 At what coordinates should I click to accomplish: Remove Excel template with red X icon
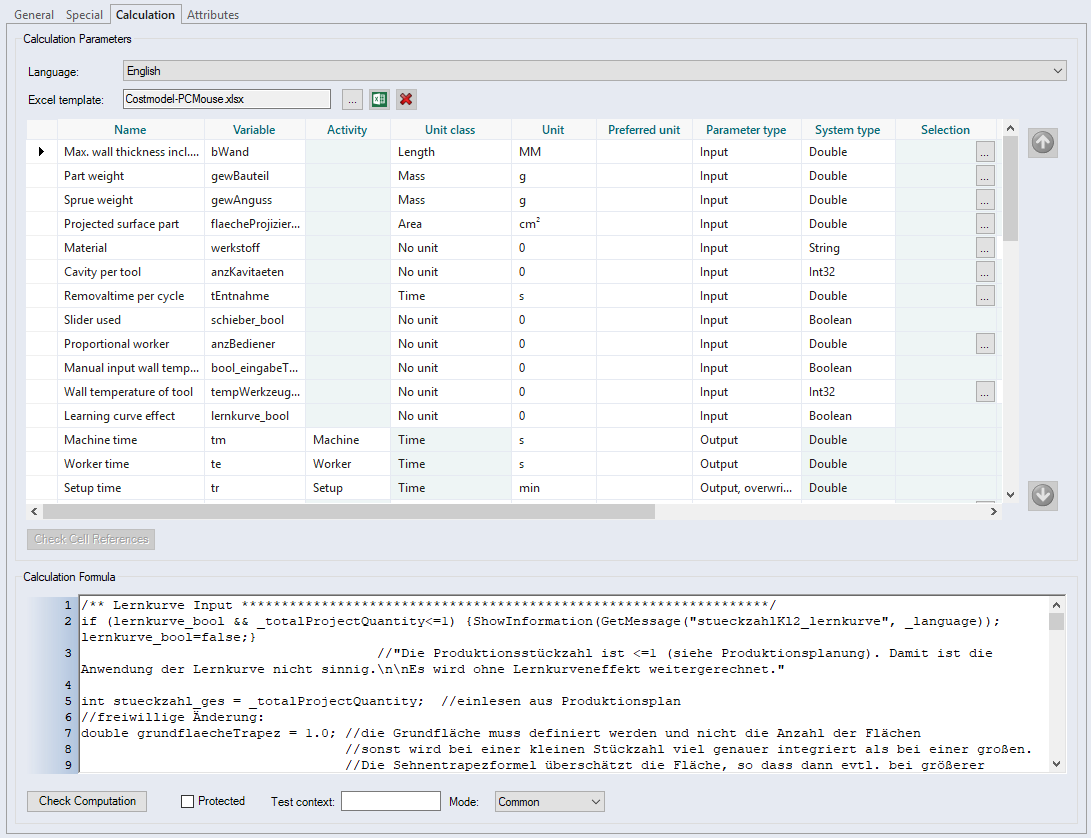(406, 99)
